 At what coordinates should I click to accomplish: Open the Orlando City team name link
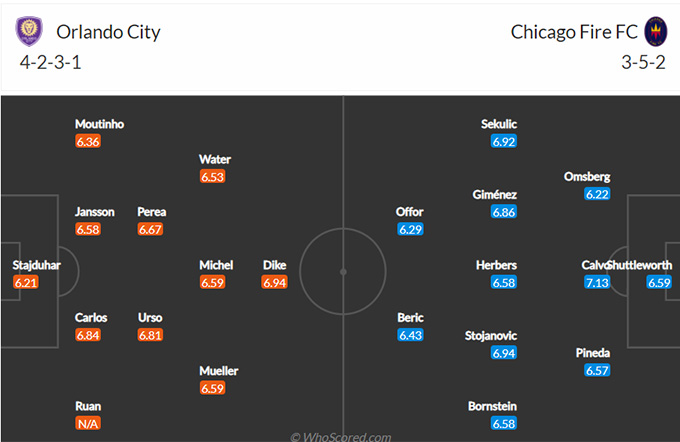(x=108, y=32)
